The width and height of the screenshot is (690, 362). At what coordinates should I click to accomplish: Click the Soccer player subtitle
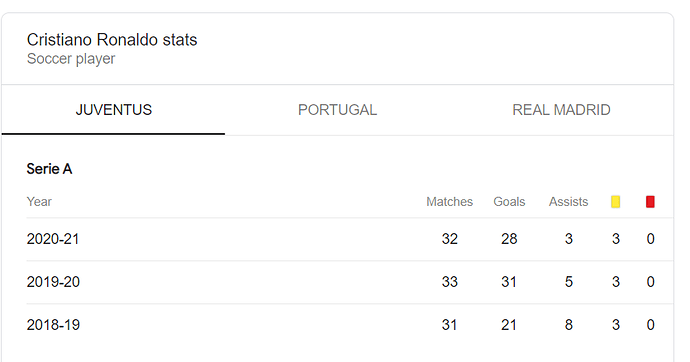(x=71, y=59)
